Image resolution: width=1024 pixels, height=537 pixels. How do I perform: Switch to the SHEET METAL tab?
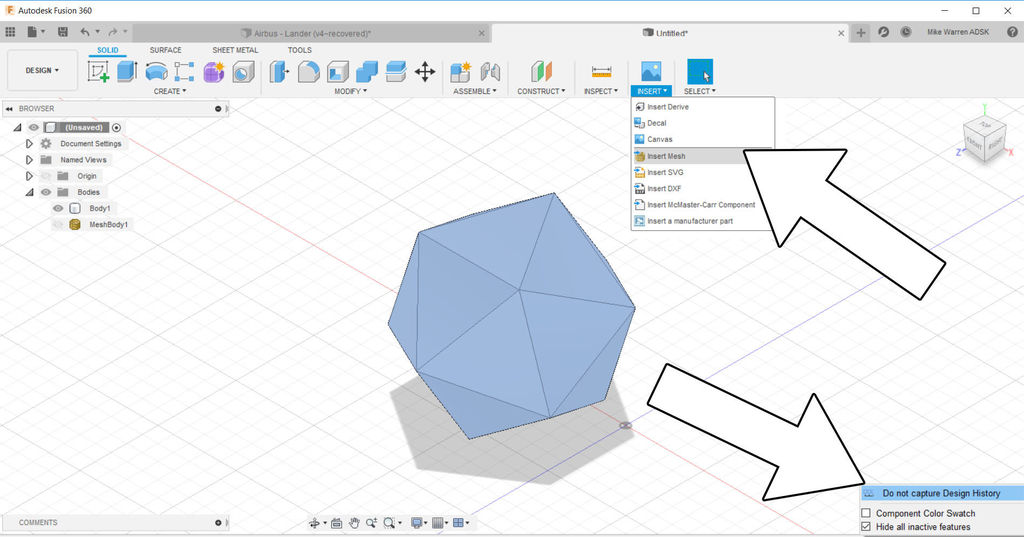pos(235,50)
